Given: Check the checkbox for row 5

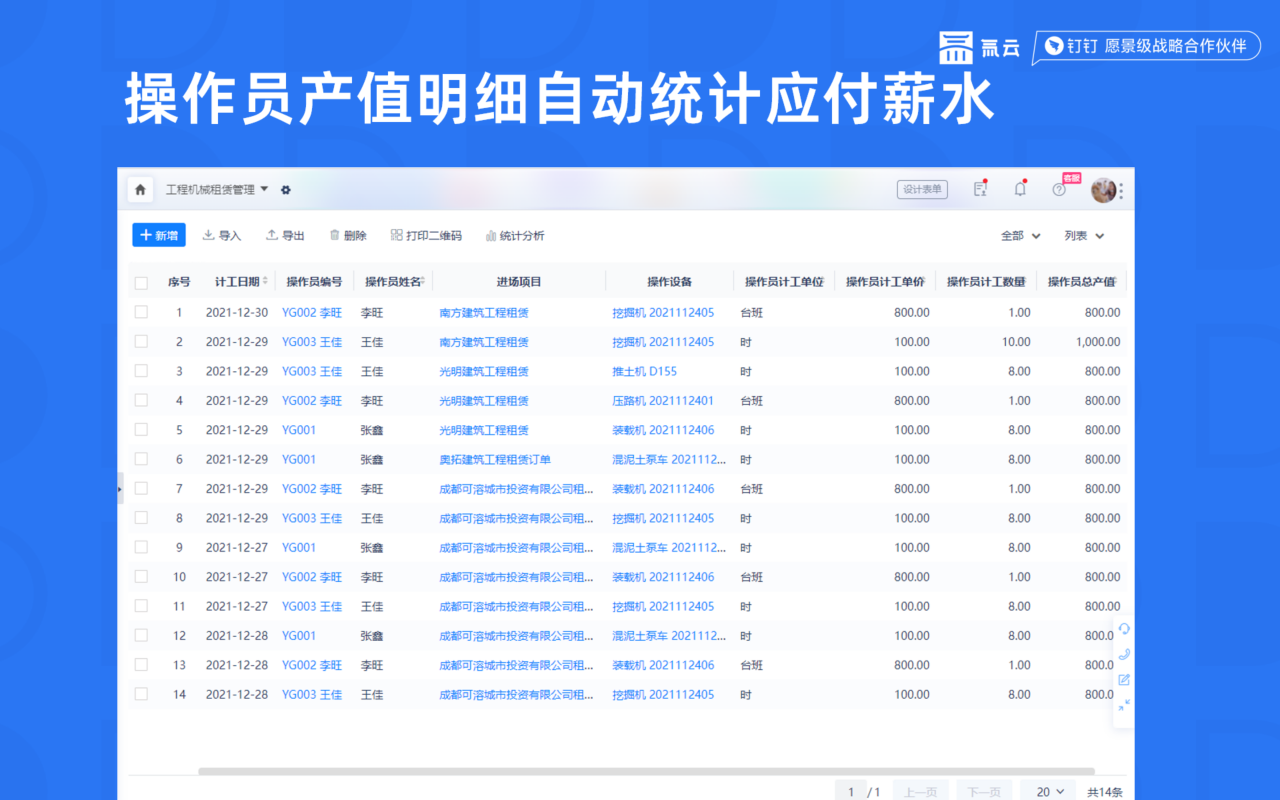Looking at the screenshot, I should [x=141, y=430].
